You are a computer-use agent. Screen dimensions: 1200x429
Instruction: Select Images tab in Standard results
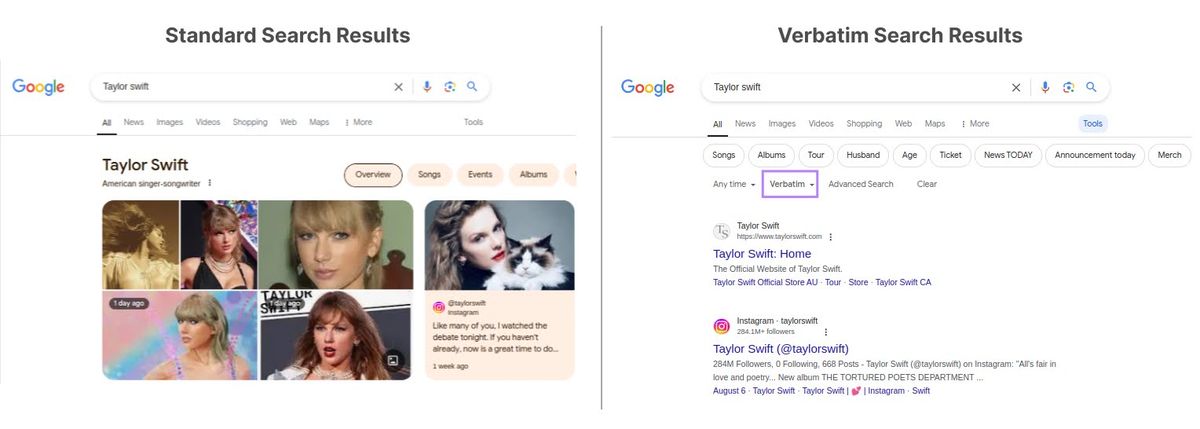coord(170,122)
